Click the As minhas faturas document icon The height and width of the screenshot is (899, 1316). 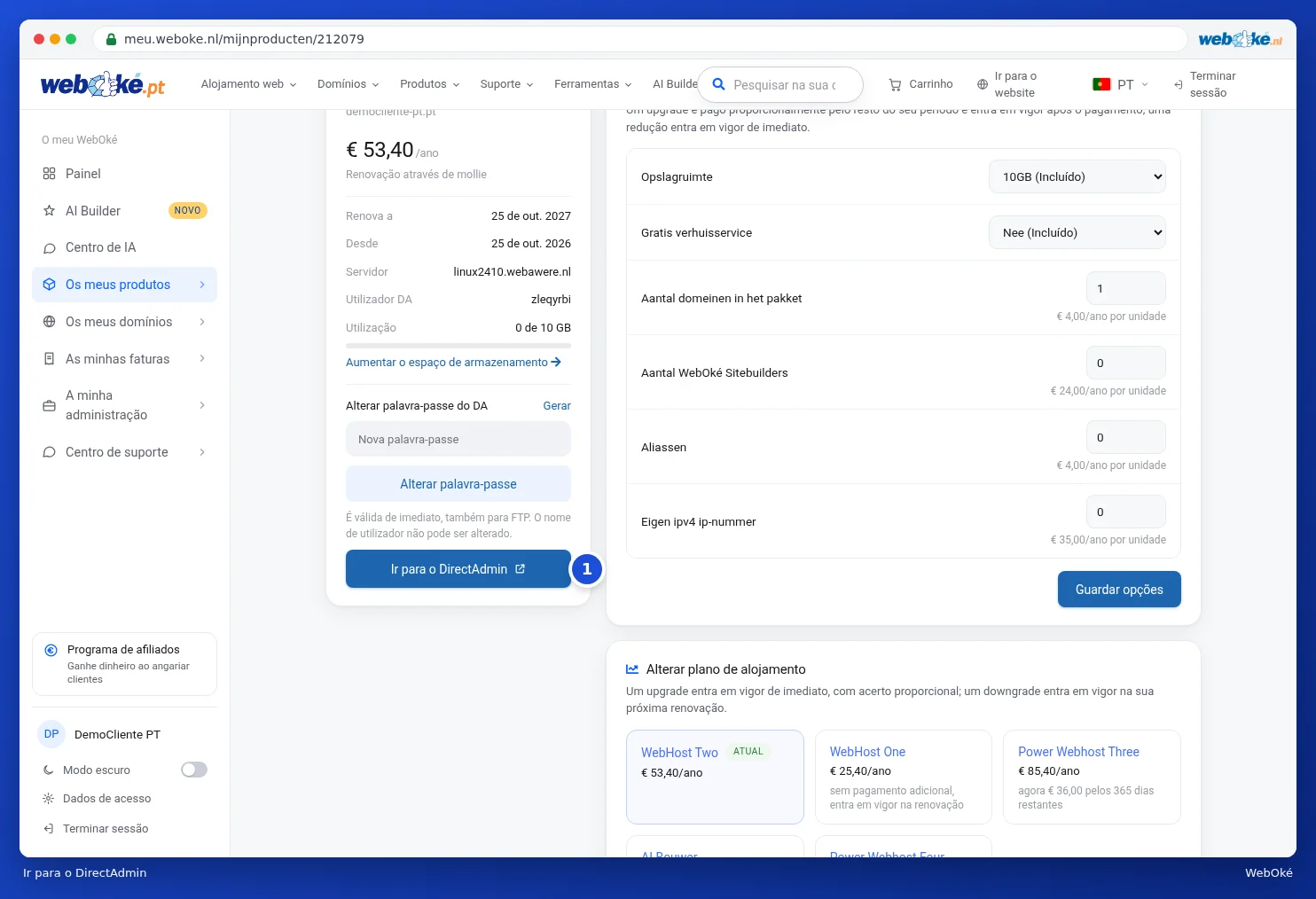pyautogui.click(x=49, y=359)
